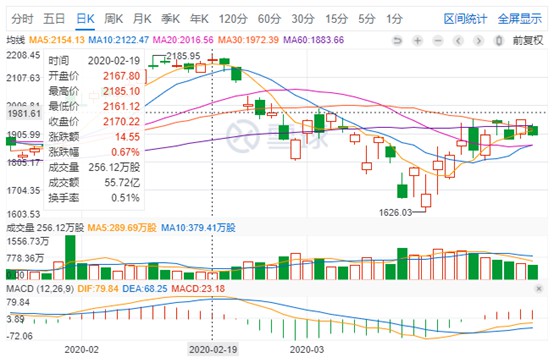Screen dimensions: 554x363
Task: Open the 月K monthly chart tab
Action: coord(142,19)
